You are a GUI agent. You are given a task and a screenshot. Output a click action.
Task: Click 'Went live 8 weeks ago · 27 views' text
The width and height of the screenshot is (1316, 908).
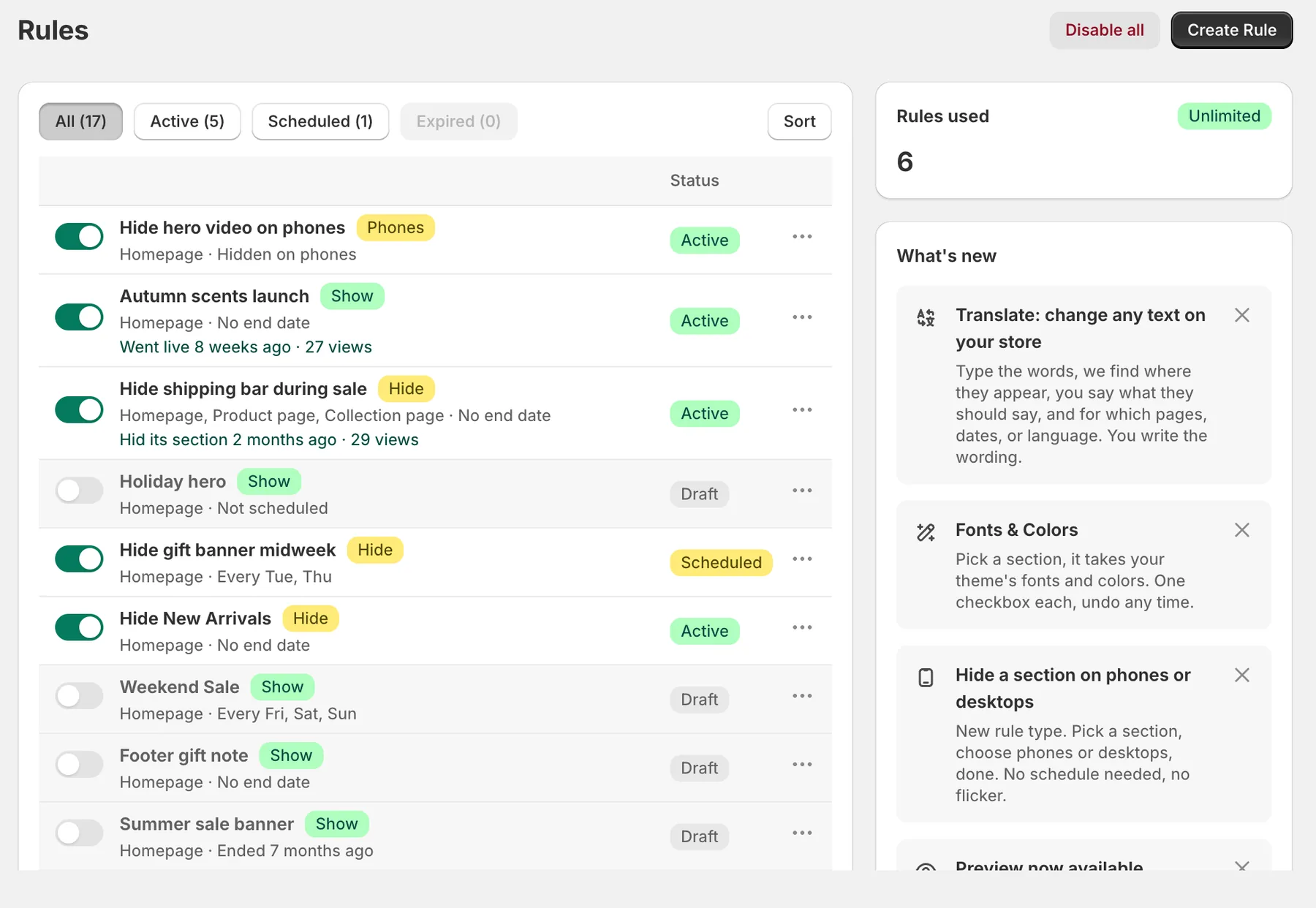click(x=246, y=347)
